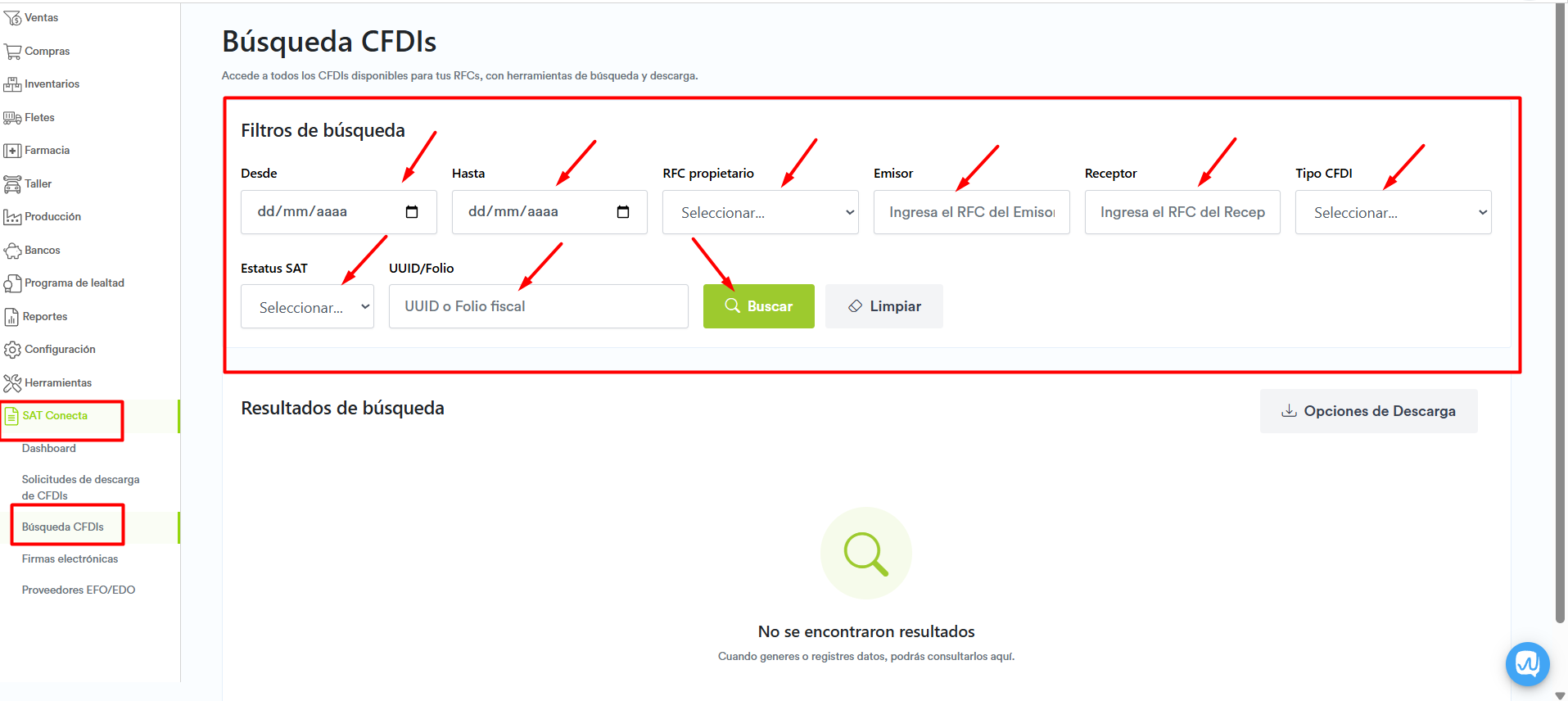Open the chat support bubble icon
Viewport: 1568px width, 701px height.
[x=1527, y=663]
